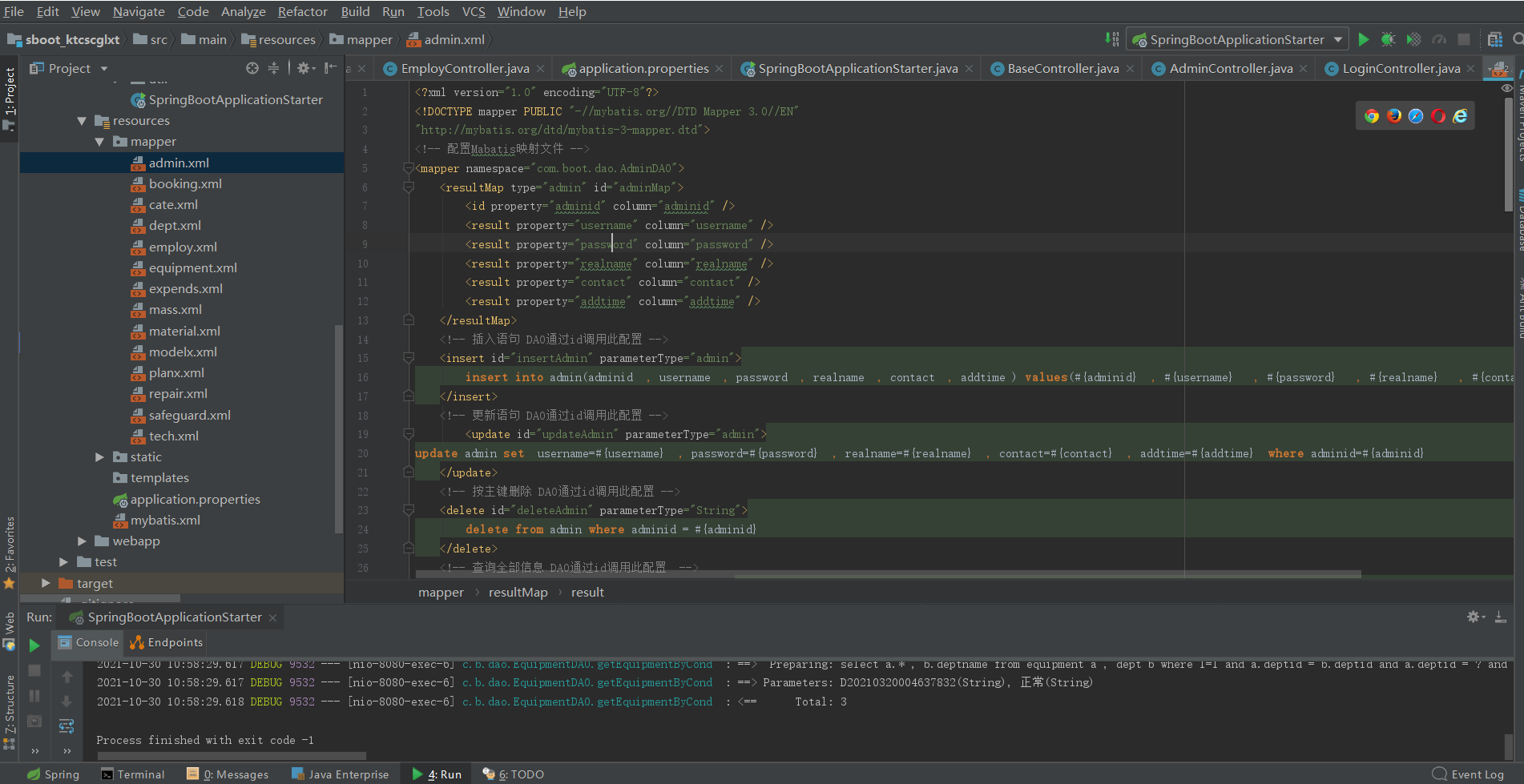Click the inspection eye icon in editor
Image resolution: width=1524 pixels, height=784 pixels.
pyautogui.click(x=1506, y=88)
